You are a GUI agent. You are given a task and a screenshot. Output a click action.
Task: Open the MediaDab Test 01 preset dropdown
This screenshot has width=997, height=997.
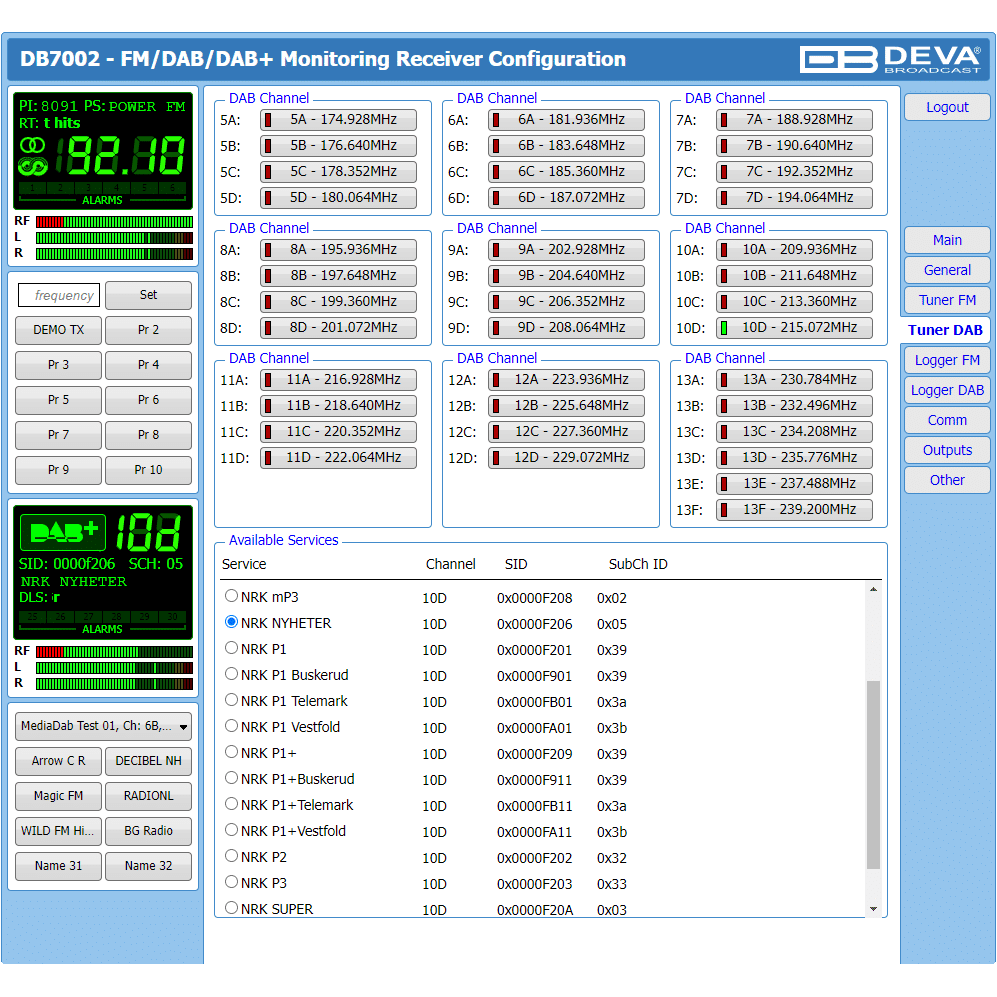tap(103, 726)
